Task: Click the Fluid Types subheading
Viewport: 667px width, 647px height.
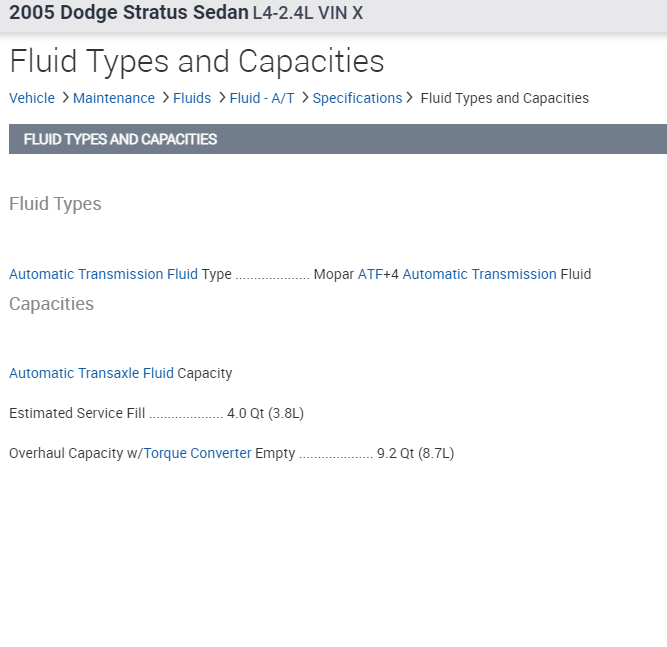Action: 55,204
